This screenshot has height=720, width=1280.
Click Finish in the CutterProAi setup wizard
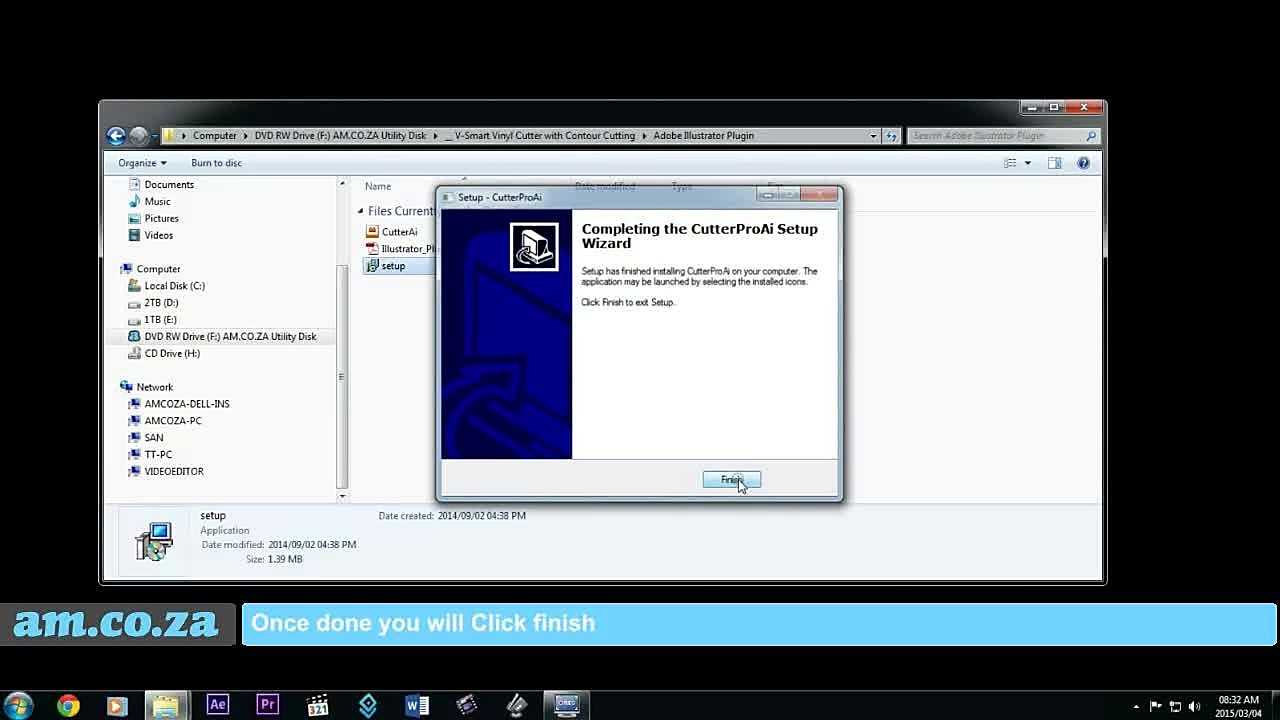(x=731, y=480)
